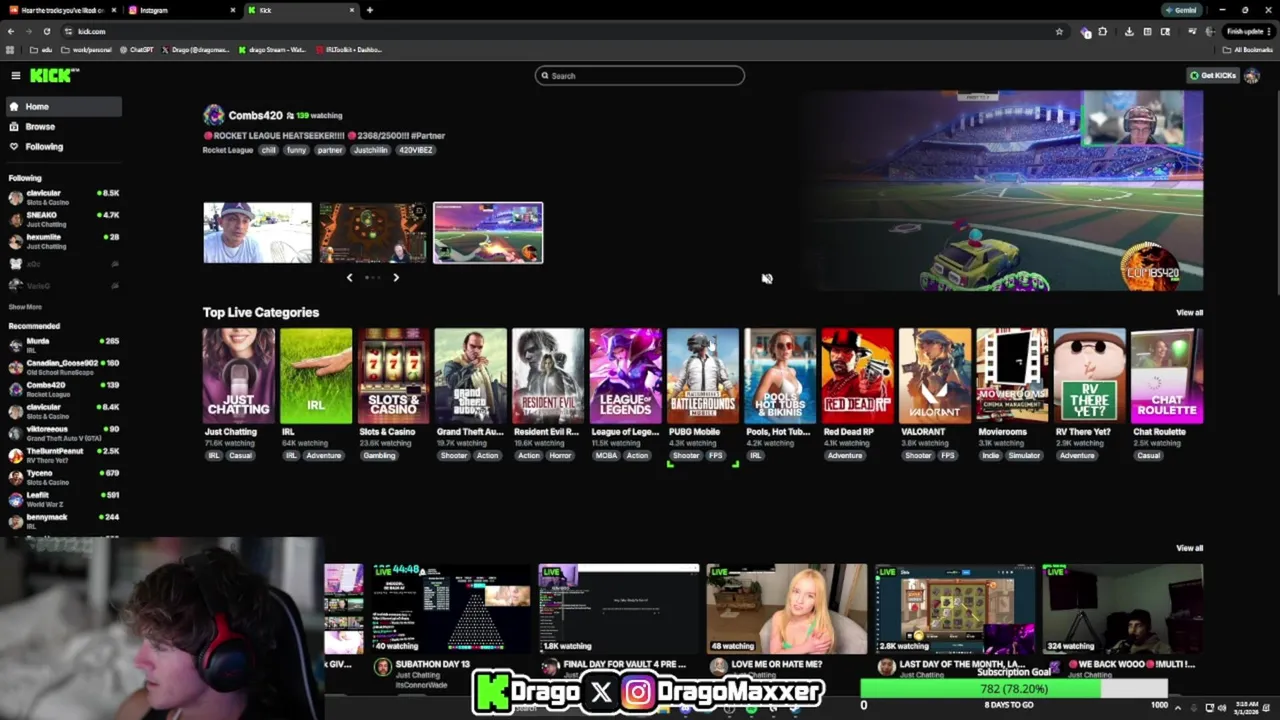Click the Gemini button in the title bar
This screenshot has width=1280, height=720.
point(1181,10)
